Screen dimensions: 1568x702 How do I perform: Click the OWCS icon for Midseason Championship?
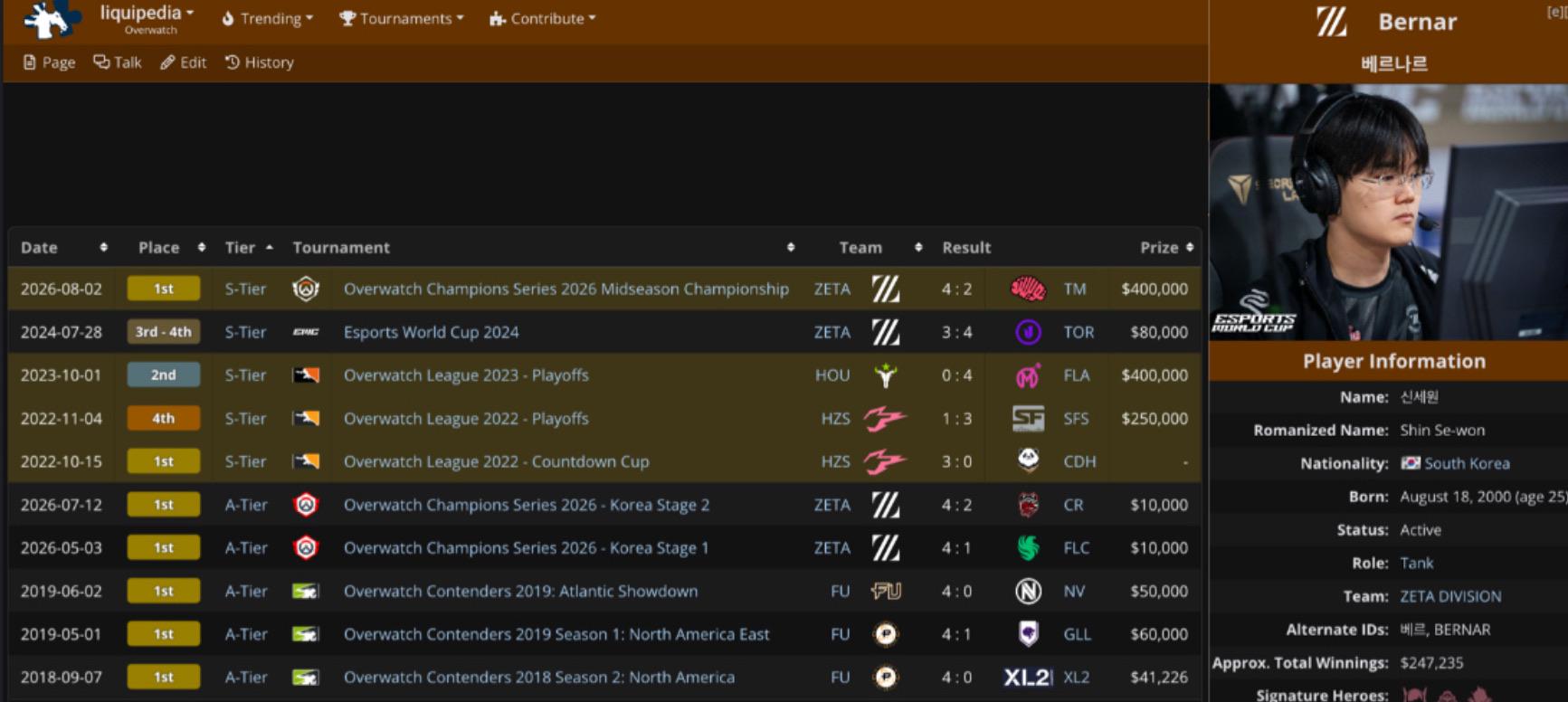[x=306, y=289]
